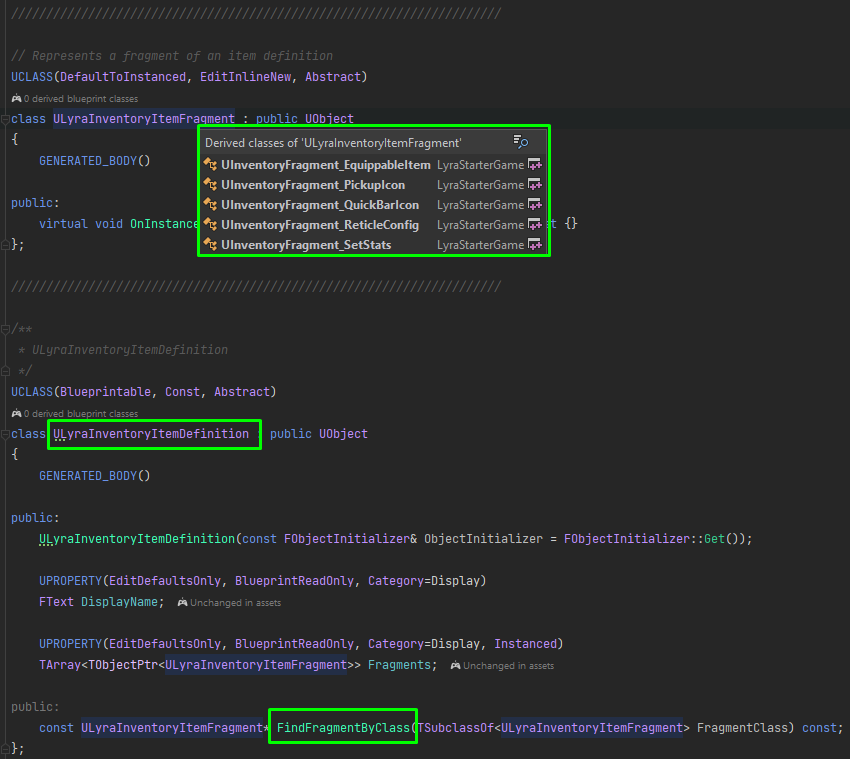This screenshot has height=759, width=850.
Task: Click the TSubclassOf type token
Action: pyautogui.click(x=455, y=728)
